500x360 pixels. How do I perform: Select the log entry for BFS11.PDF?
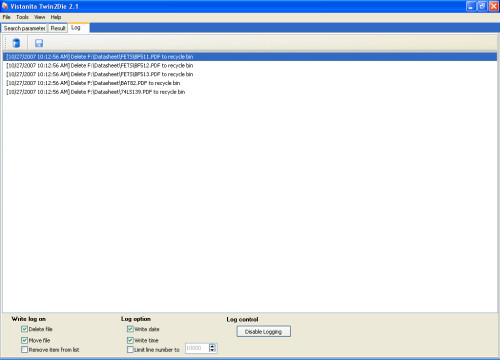[250, 57]
